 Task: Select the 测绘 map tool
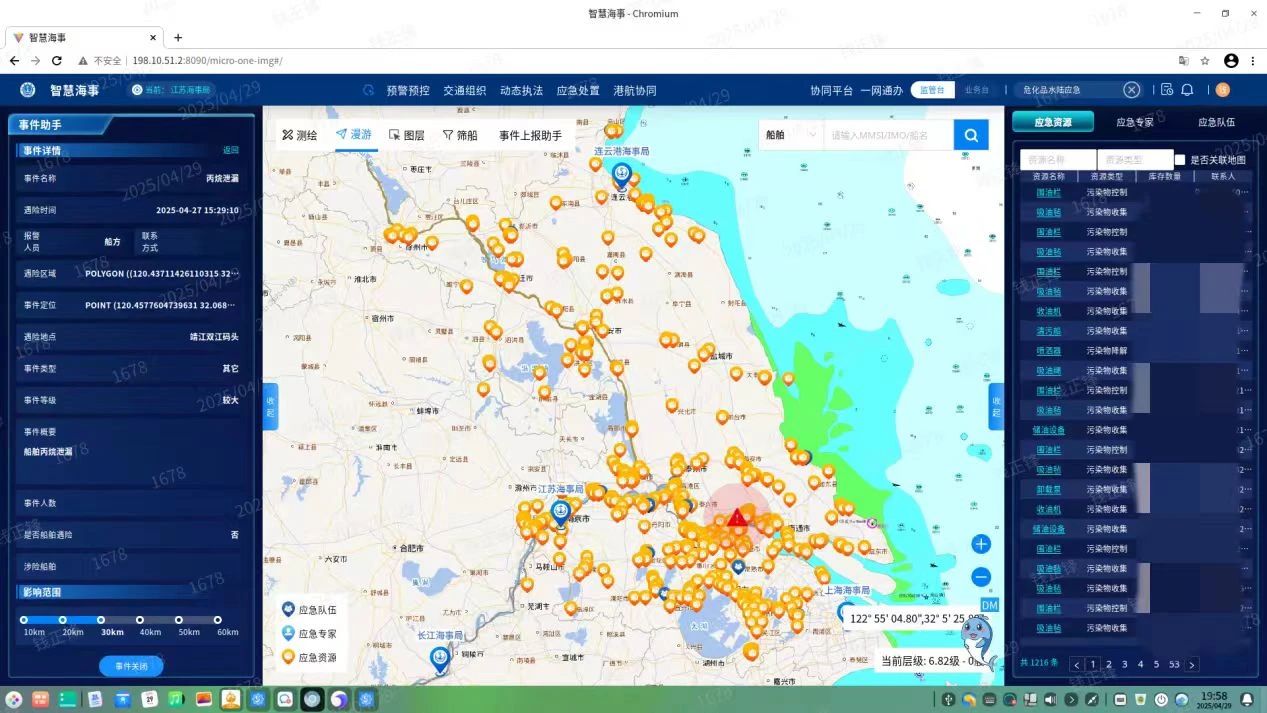coord(300,135)
